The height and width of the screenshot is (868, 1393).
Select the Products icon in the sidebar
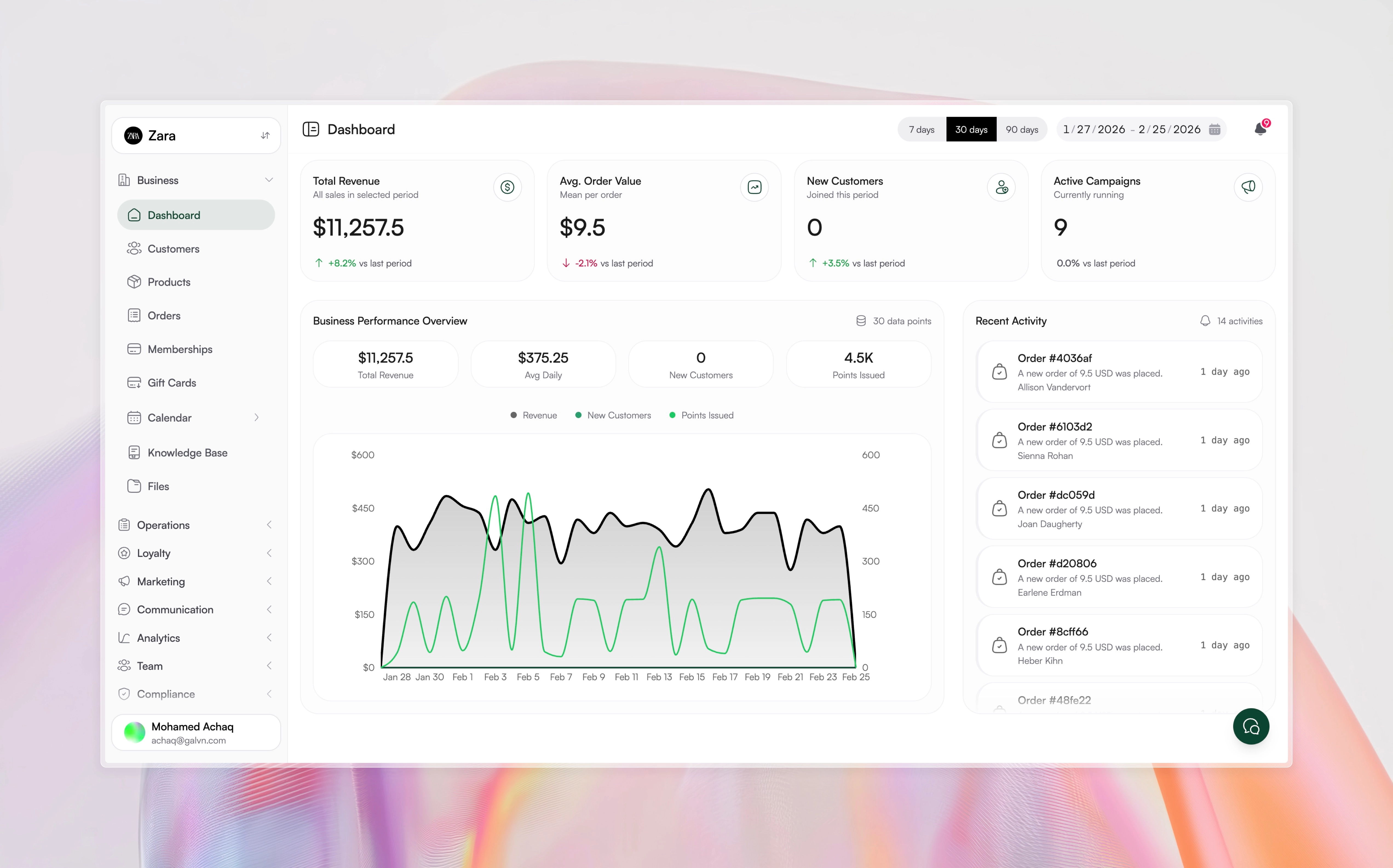click(x=134, y=282)
